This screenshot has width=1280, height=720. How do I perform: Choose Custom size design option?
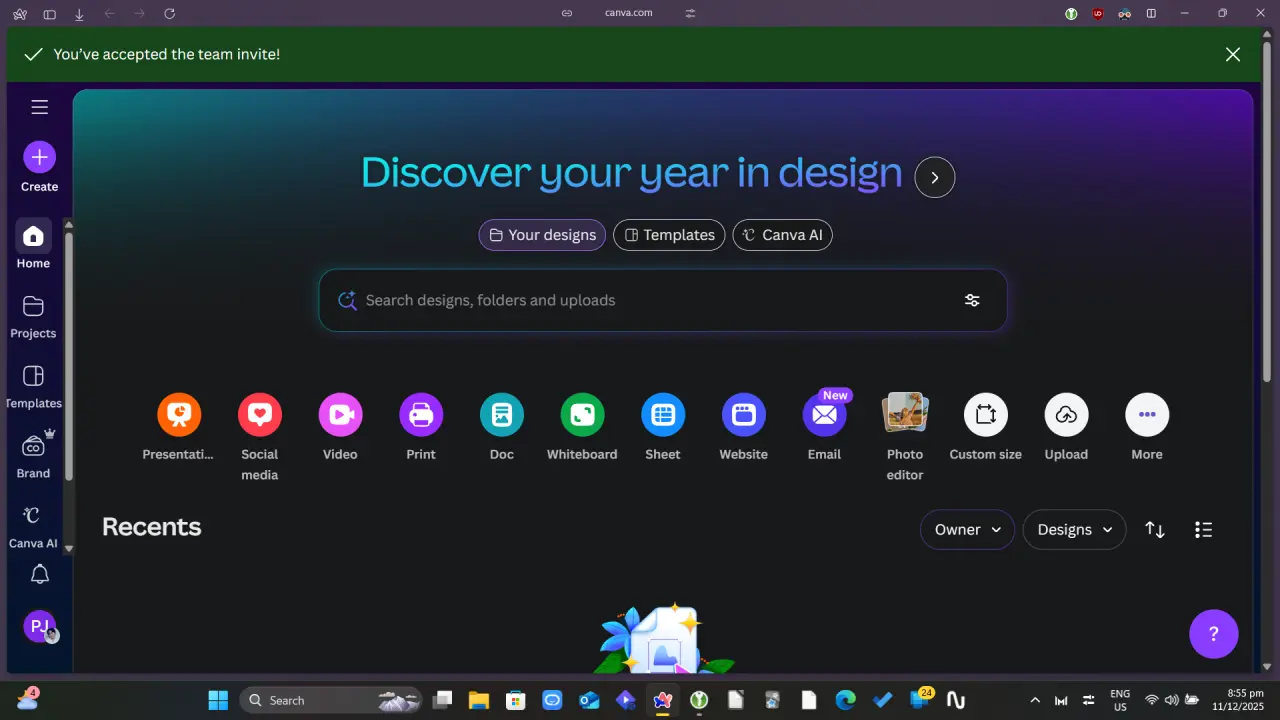(x=986, y=414)
